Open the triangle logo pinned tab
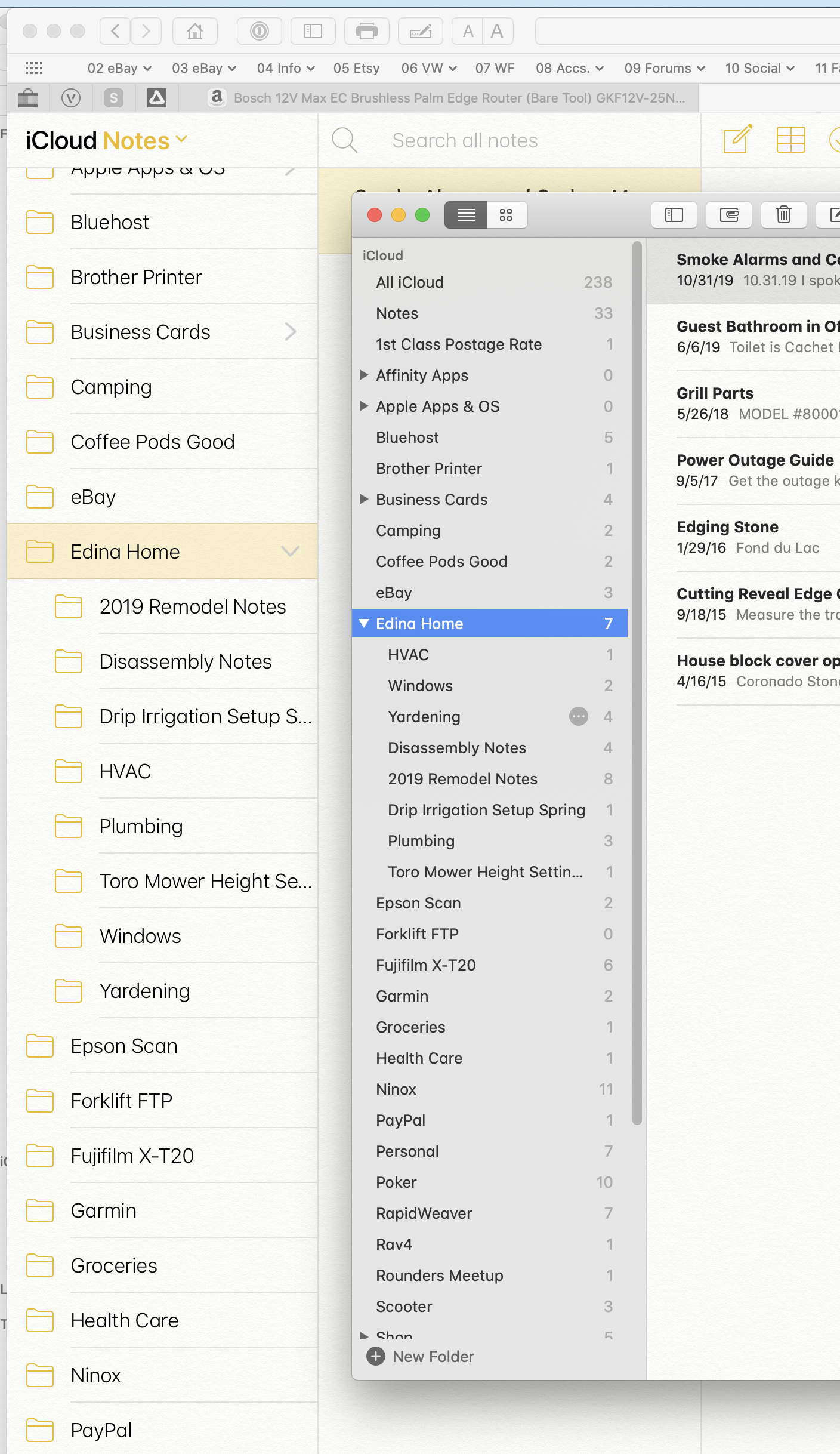Viewport: 840px width, 1454px height. click(157, 98)
